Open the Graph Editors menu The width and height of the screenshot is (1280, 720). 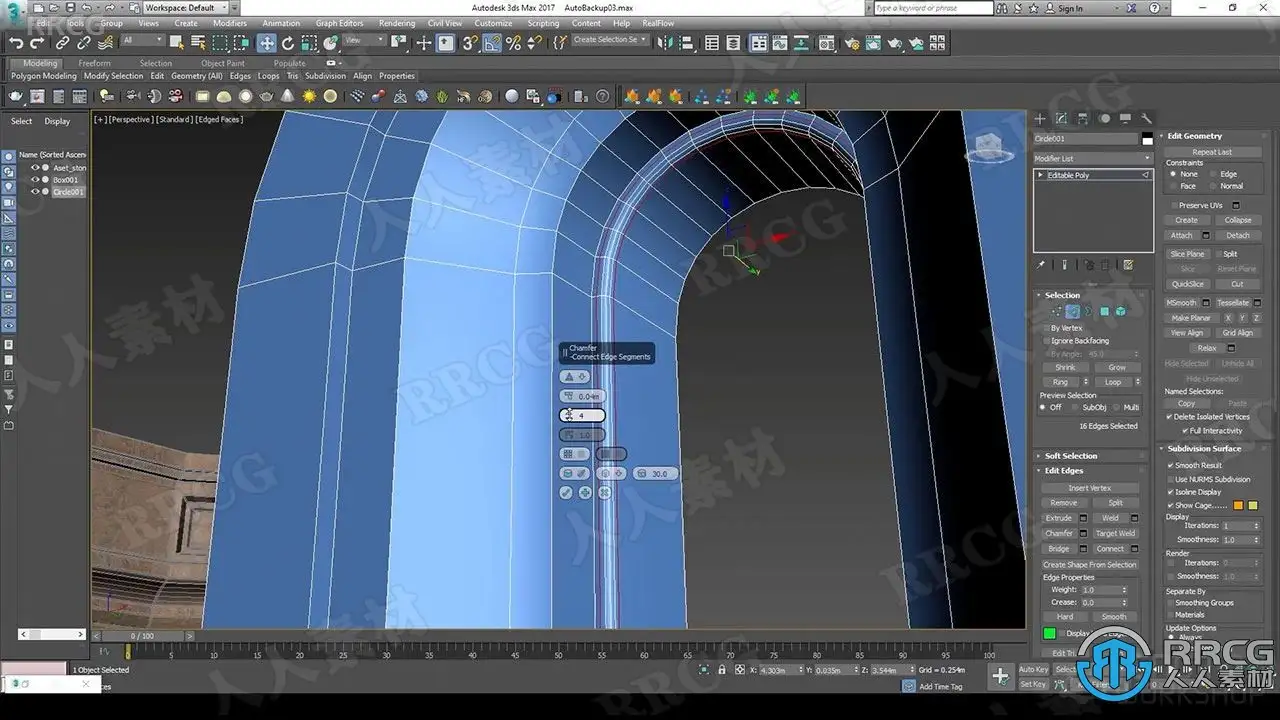[x=339, y=23]
